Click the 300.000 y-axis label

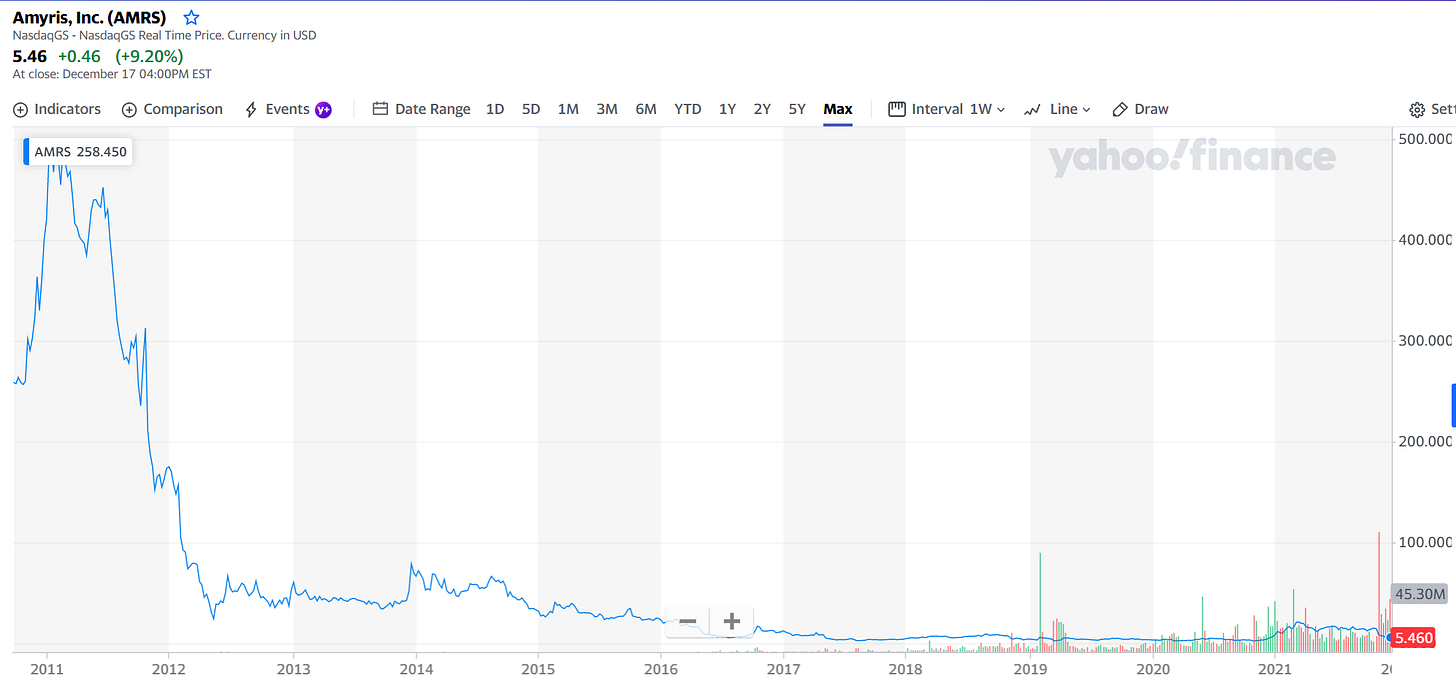point(1424,340)
